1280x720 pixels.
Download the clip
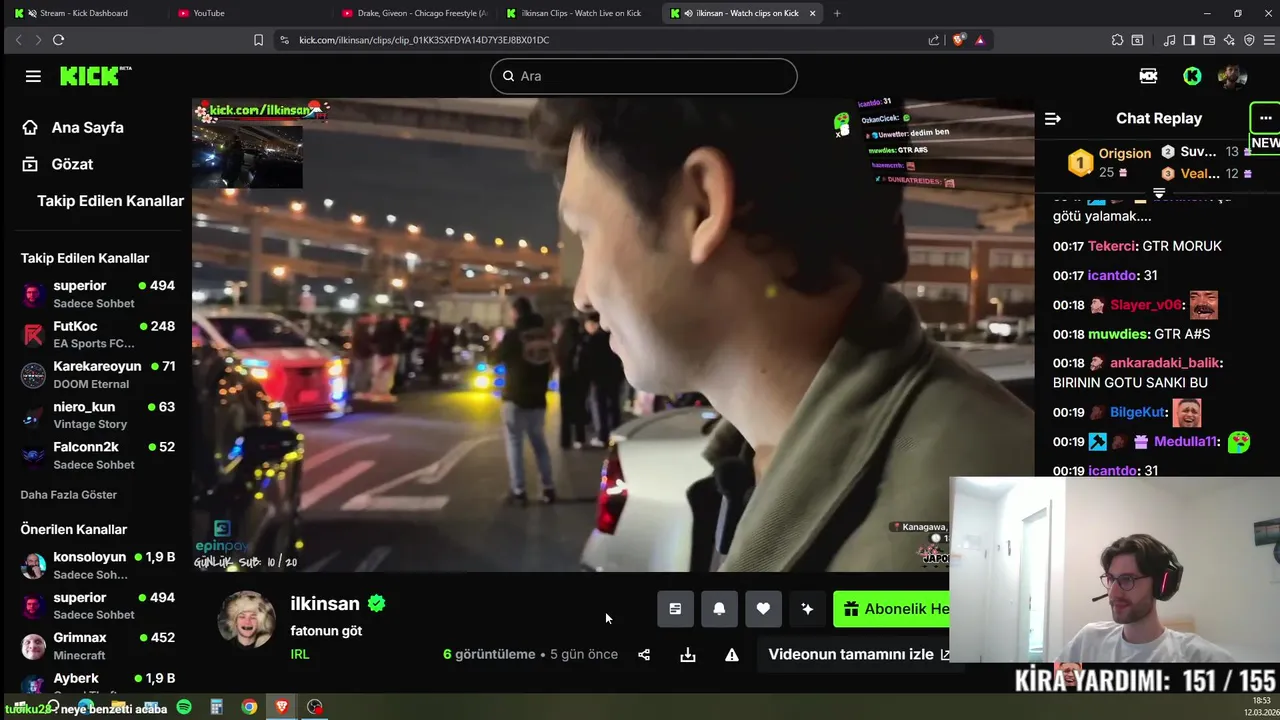688,655
